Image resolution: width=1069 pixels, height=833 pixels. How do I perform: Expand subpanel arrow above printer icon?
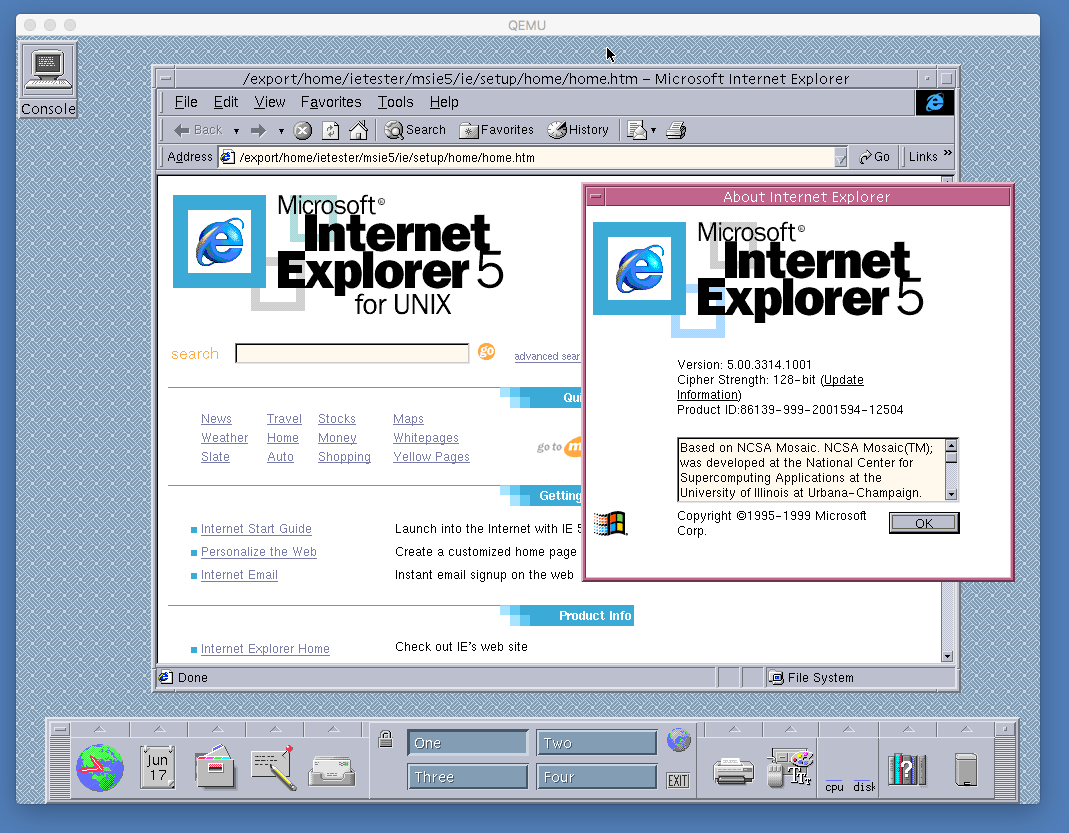734,729
